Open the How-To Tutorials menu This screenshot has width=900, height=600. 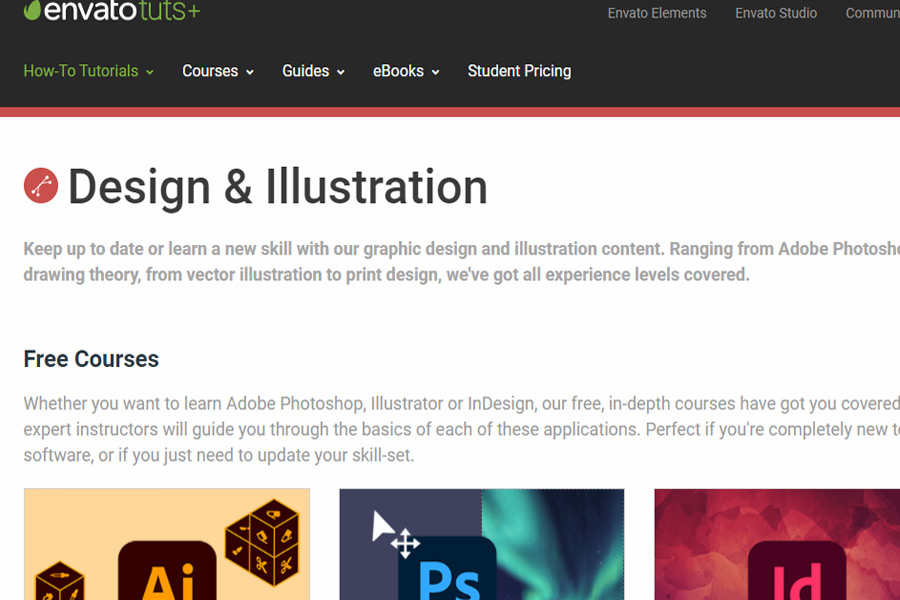81,71
